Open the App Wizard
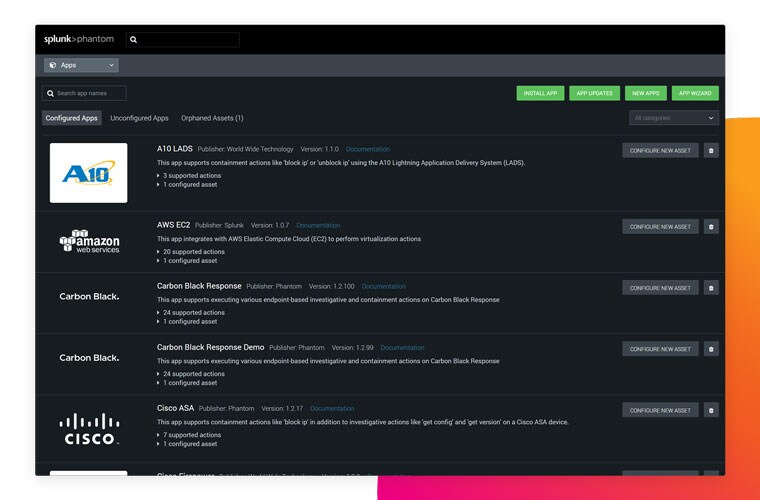The image size is (760, 500). point(695,93)
